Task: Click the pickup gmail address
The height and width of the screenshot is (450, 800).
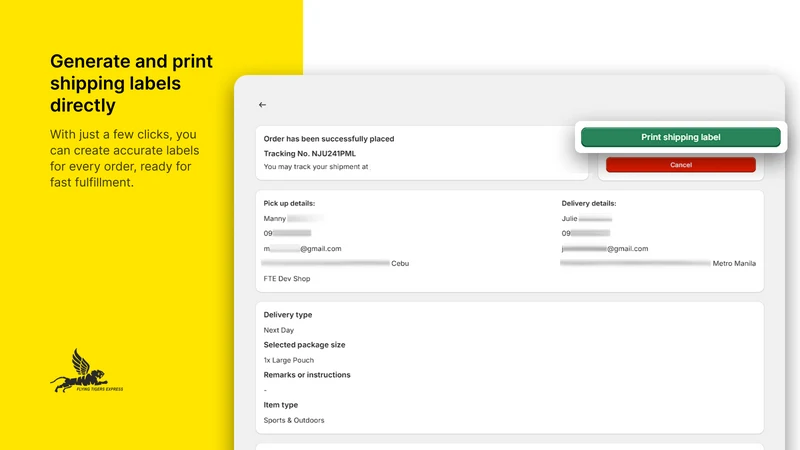Action: 303,248
